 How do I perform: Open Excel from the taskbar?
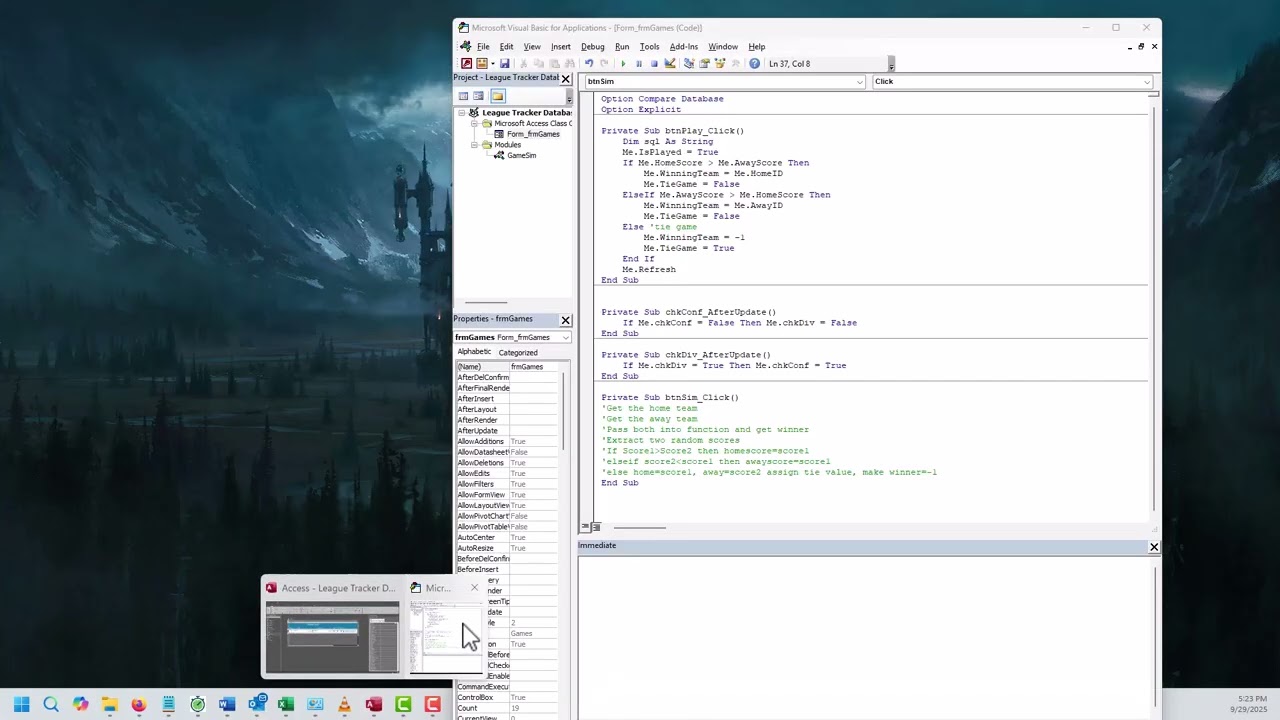pyautogui.click(x=286, y=705)
